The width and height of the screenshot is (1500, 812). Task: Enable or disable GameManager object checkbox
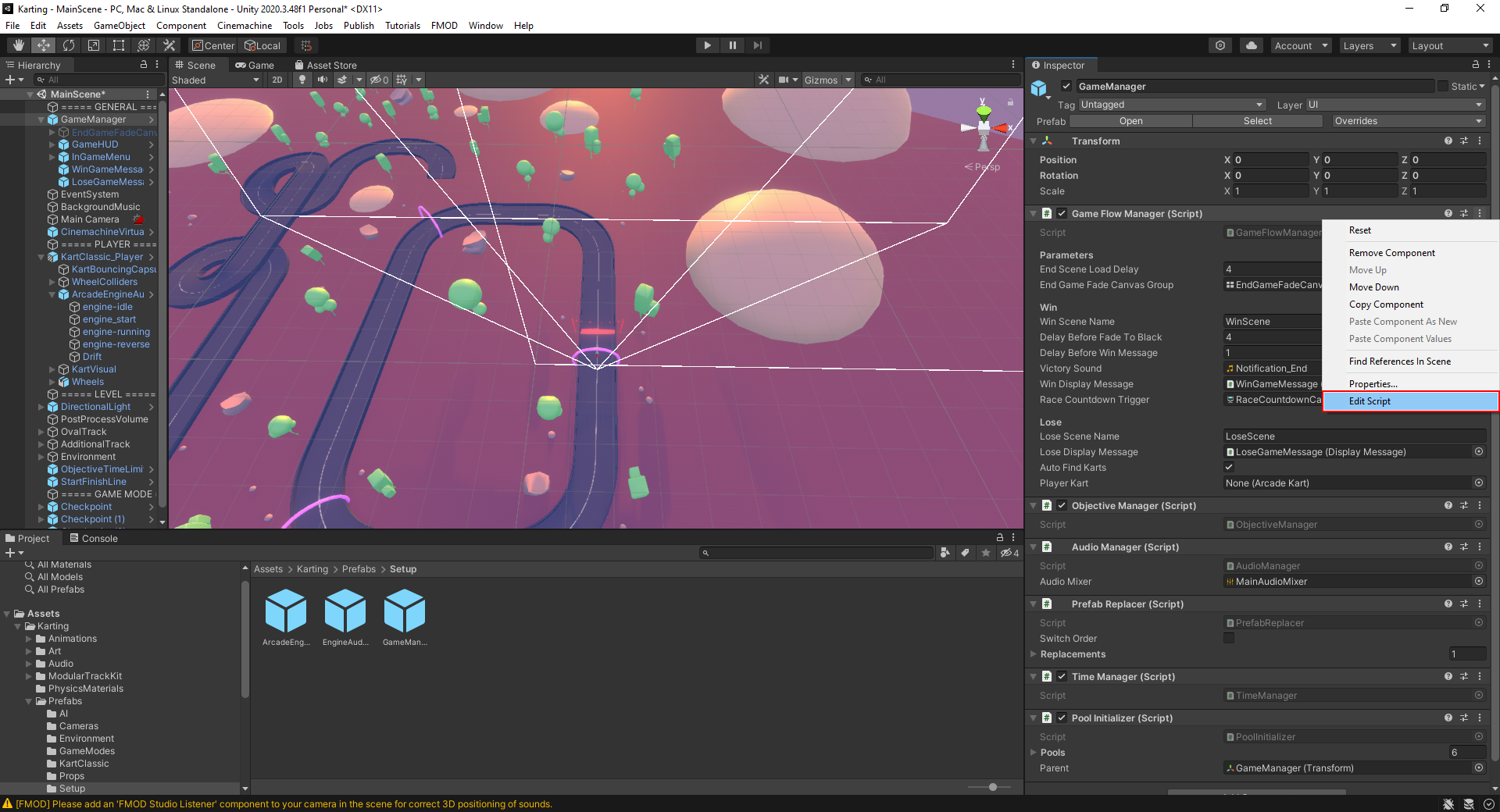pyautogui.click(x=1066, y=86)
